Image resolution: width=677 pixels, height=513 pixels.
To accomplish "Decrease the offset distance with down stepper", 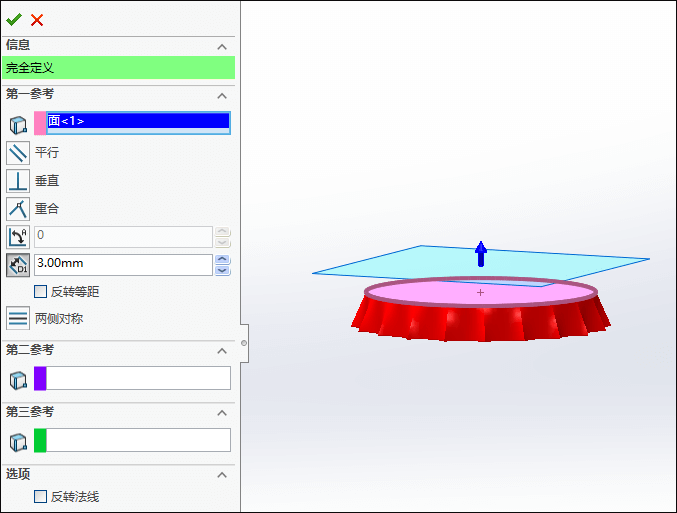I will pos(222,270).
